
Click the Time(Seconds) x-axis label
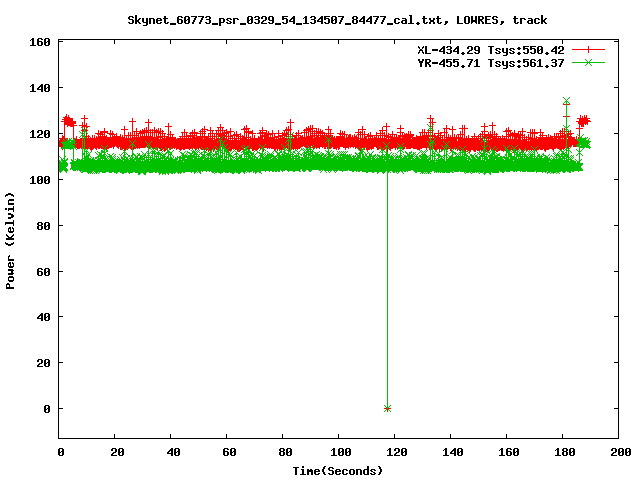tap(338, 471)
